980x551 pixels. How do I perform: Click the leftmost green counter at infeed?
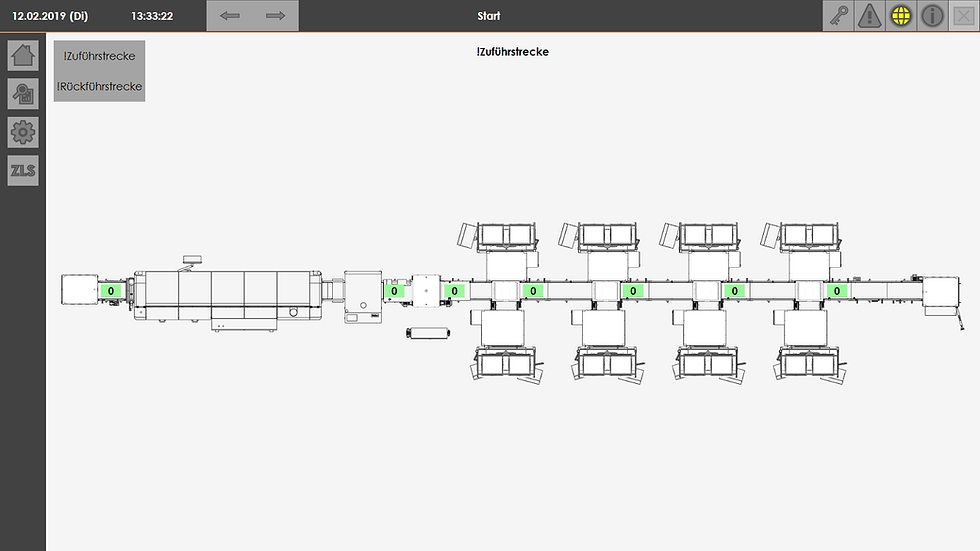(111, 291)
